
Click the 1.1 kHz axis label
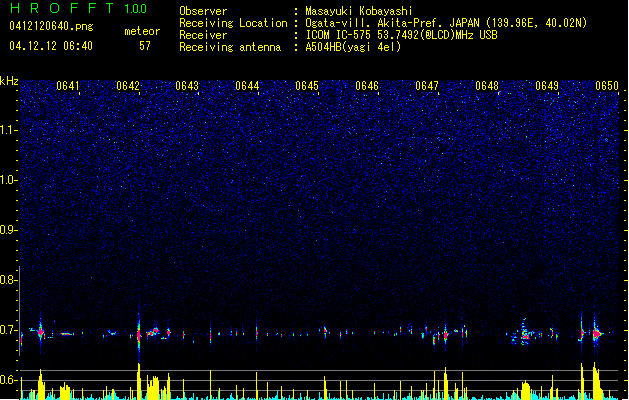(9, 130)
